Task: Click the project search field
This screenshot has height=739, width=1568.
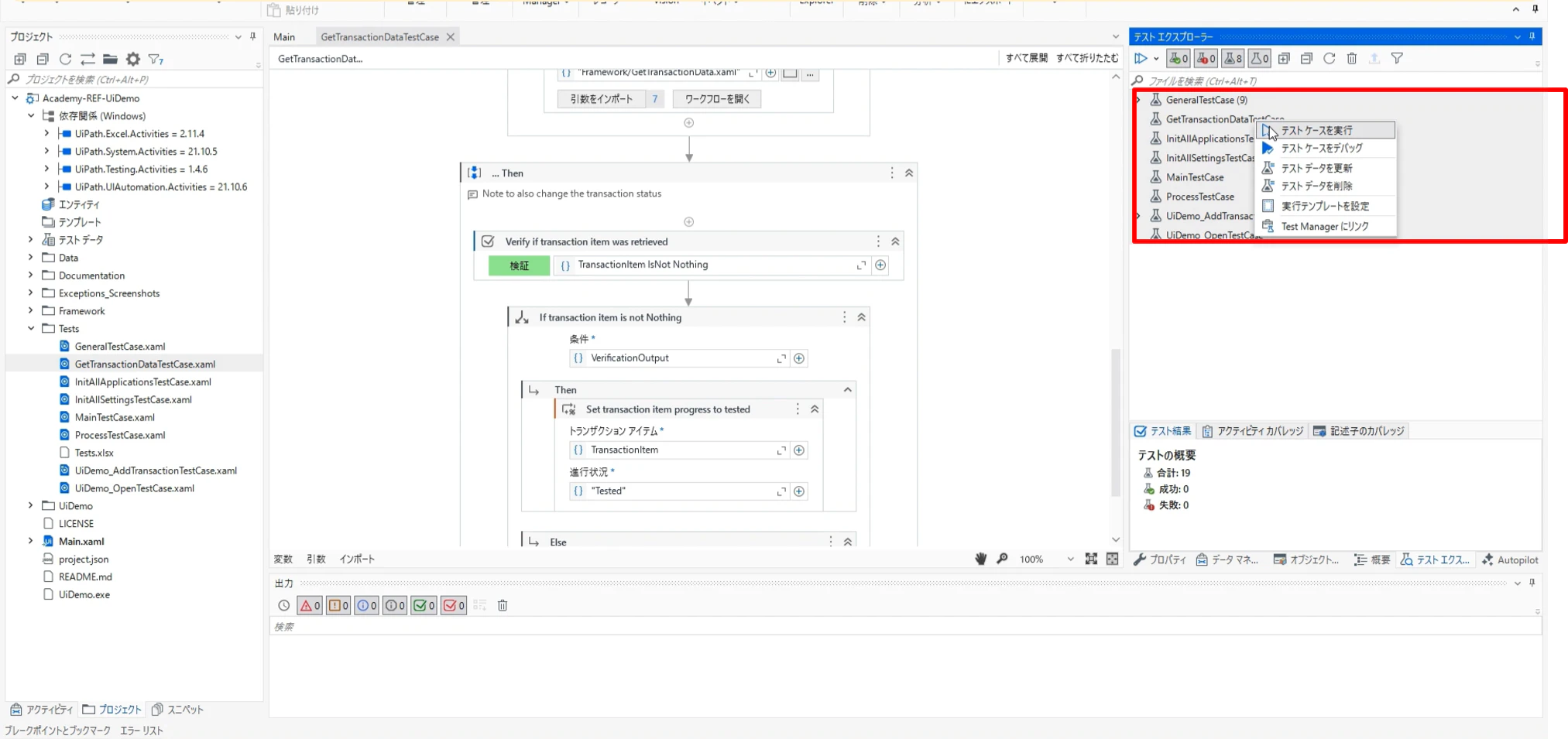Action: [136, 79]
